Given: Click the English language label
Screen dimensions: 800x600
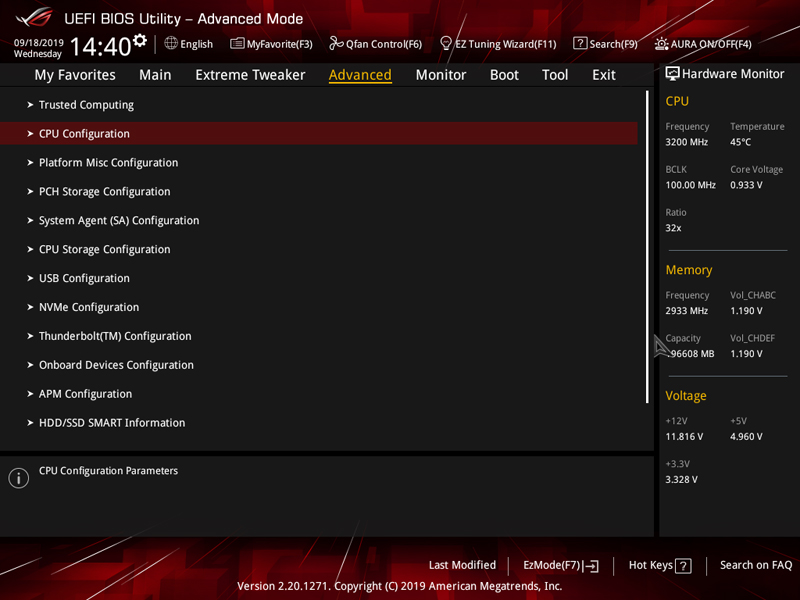Looking at the screenshot, I should [x=196, y=44].
